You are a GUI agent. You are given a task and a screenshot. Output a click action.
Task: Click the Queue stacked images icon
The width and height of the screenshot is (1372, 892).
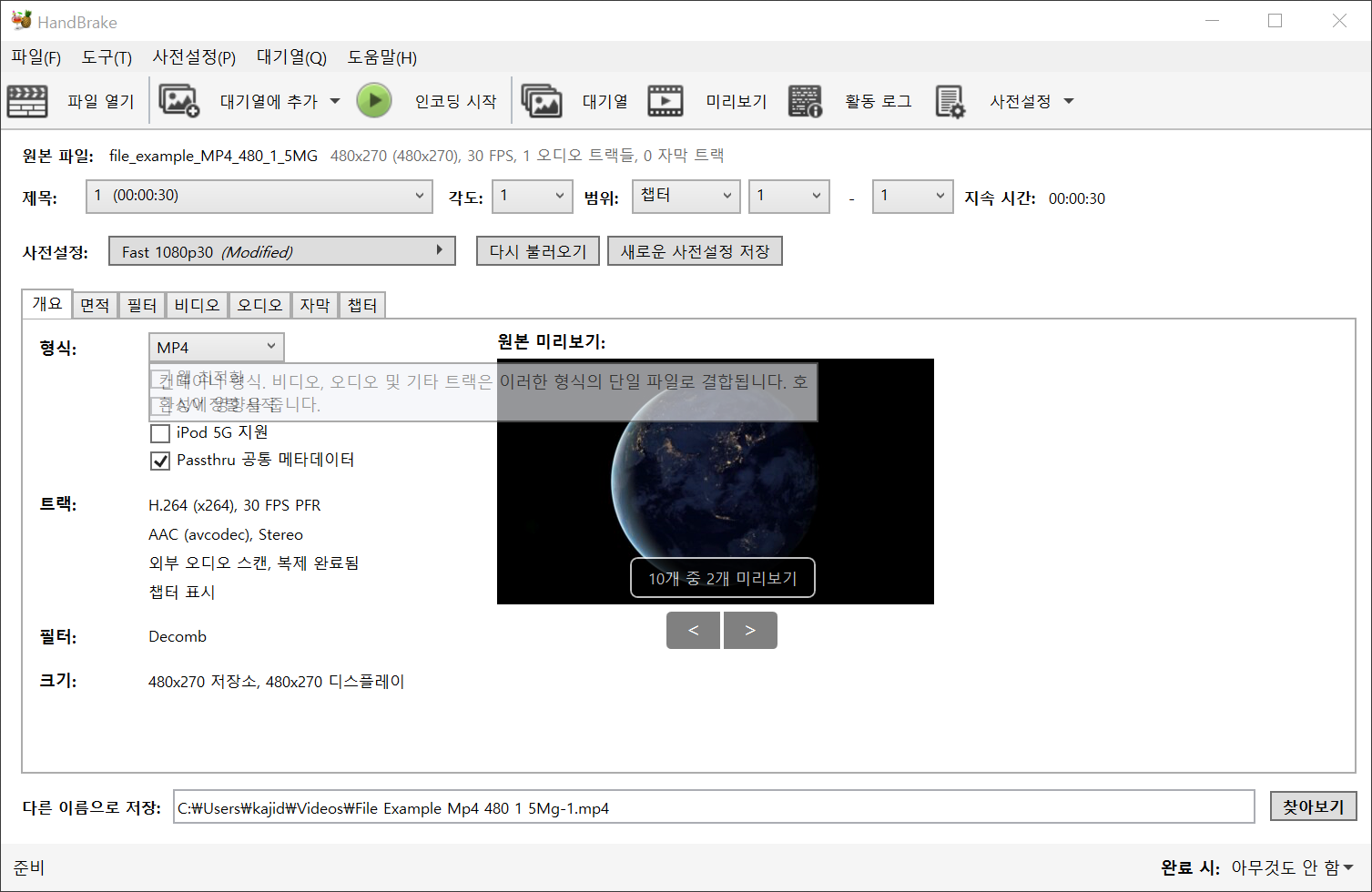(x=542, y=101)
